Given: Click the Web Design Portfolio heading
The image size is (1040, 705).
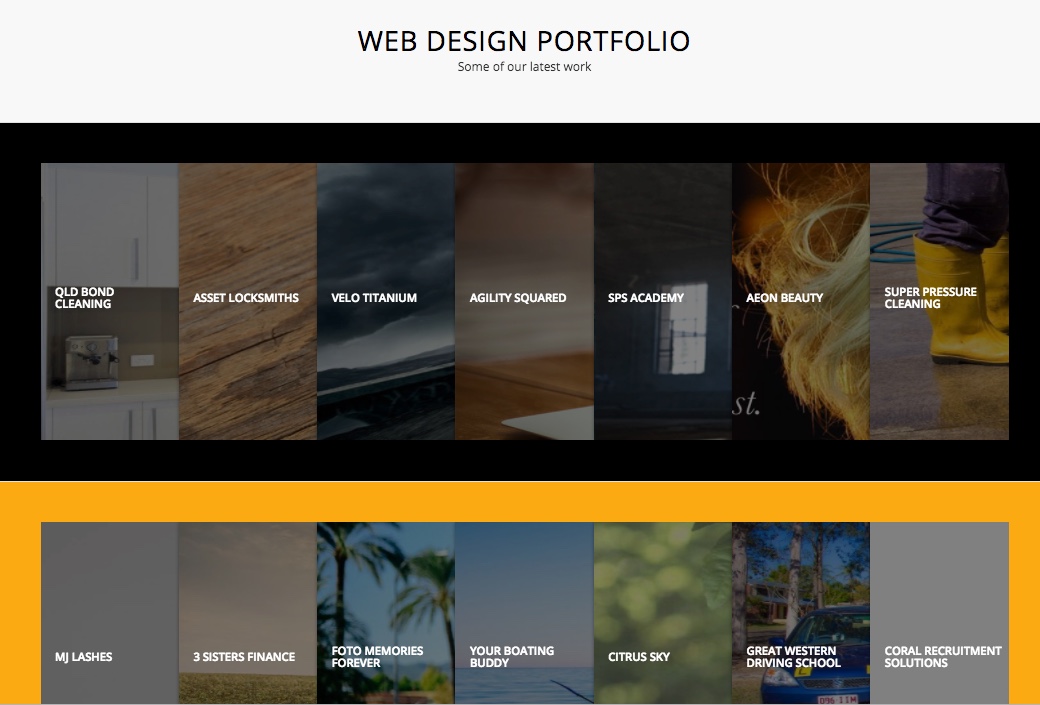Looking at the screenshot, I should tap(524, 41).
